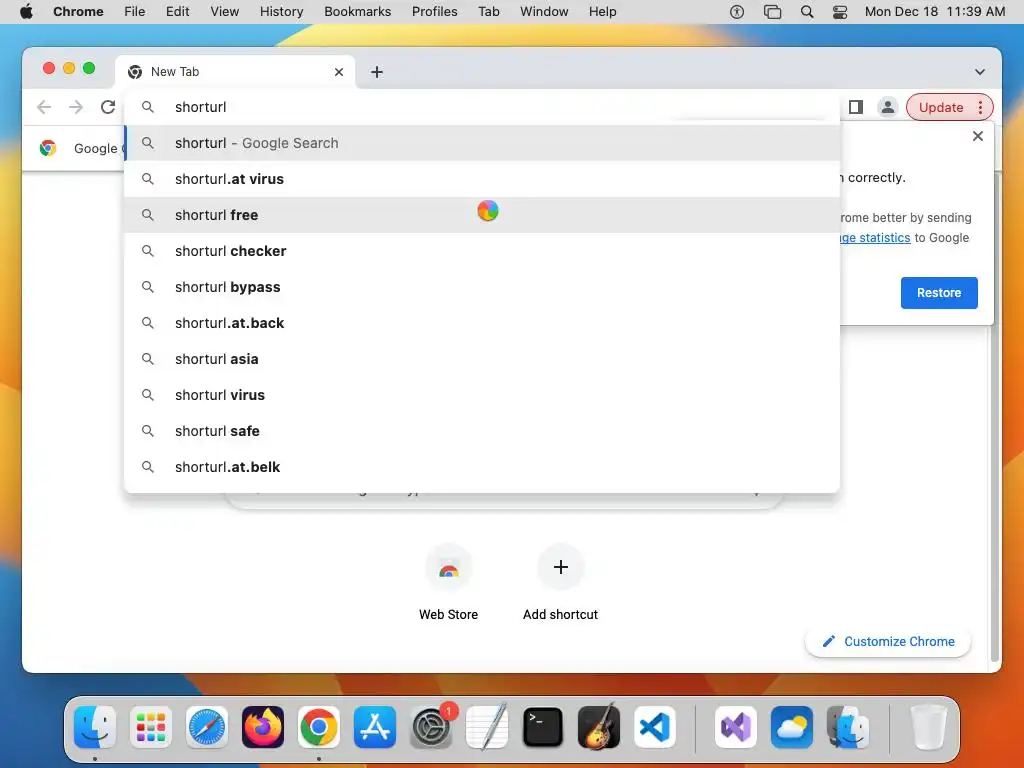Click the Chrome back arrow
This screenshot has height=768, width=1024.
pos(44,107)
